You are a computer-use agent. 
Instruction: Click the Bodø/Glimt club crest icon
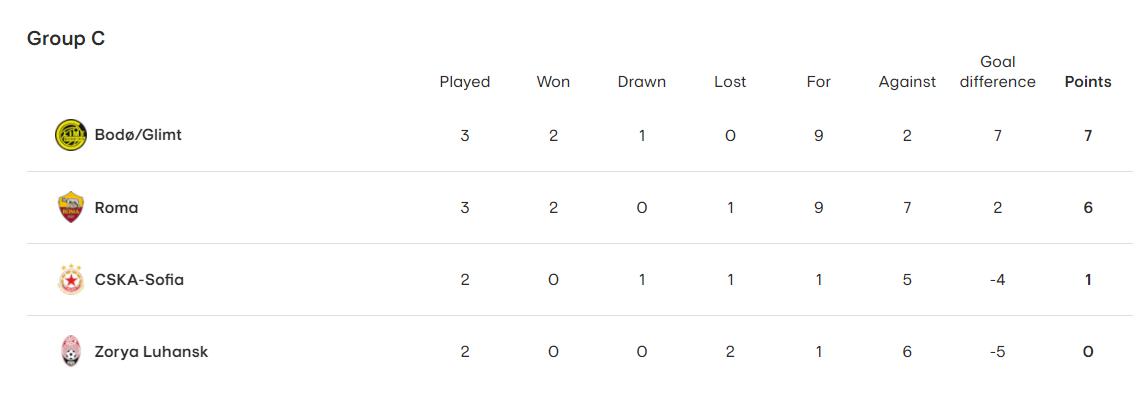click(71, 135)
